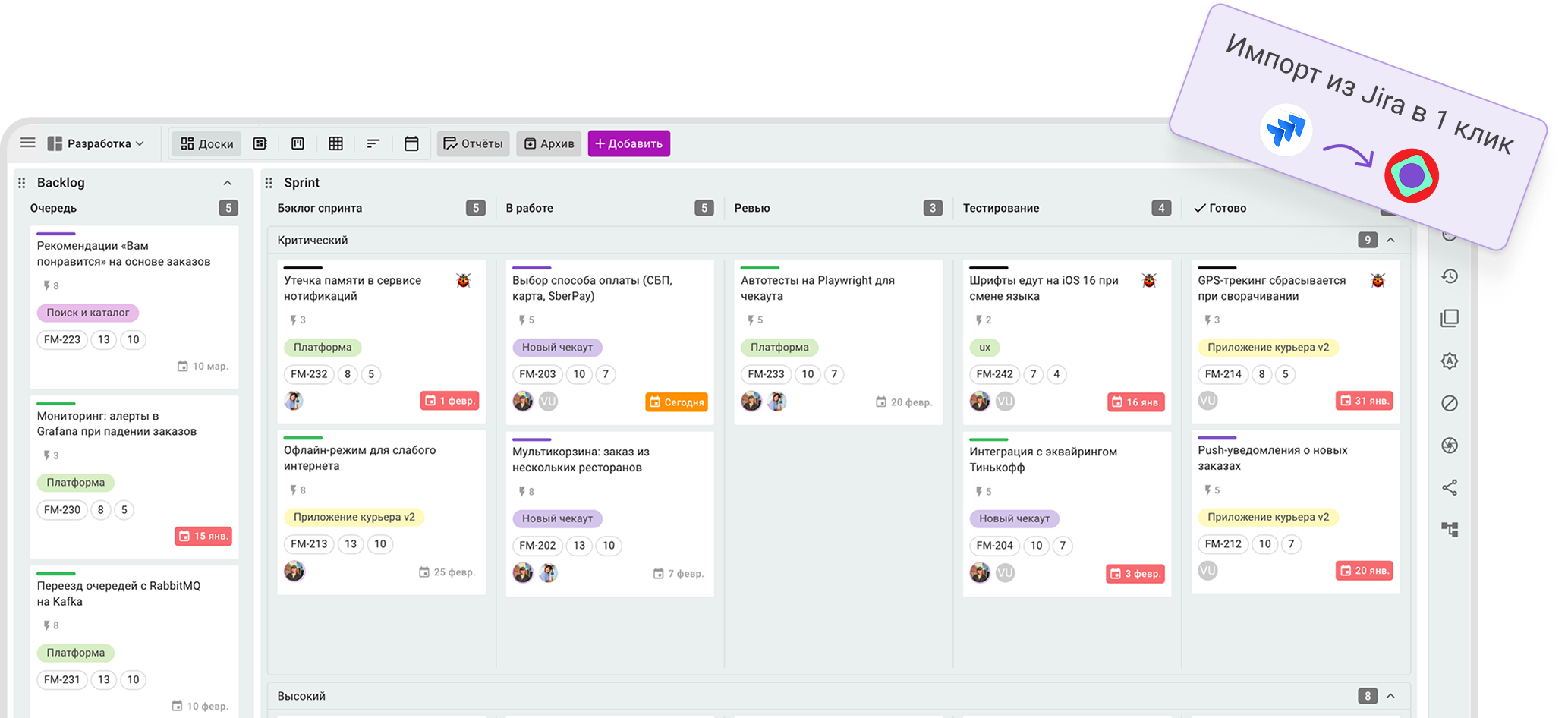
Task: Switch to the table grid view icon
Action: 335,143
